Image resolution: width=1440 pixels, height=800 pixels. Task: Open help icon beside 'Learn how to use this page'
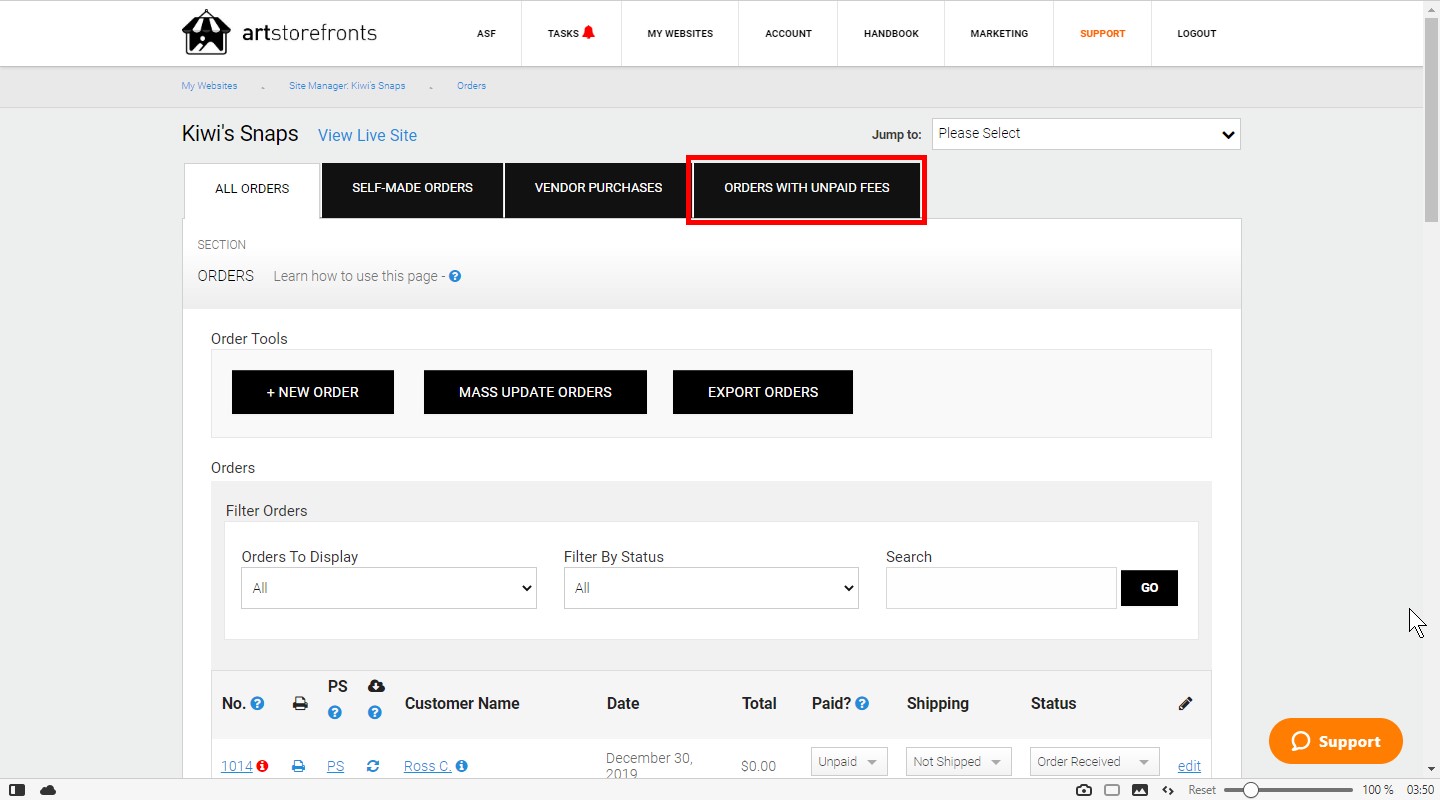[455, 276]
